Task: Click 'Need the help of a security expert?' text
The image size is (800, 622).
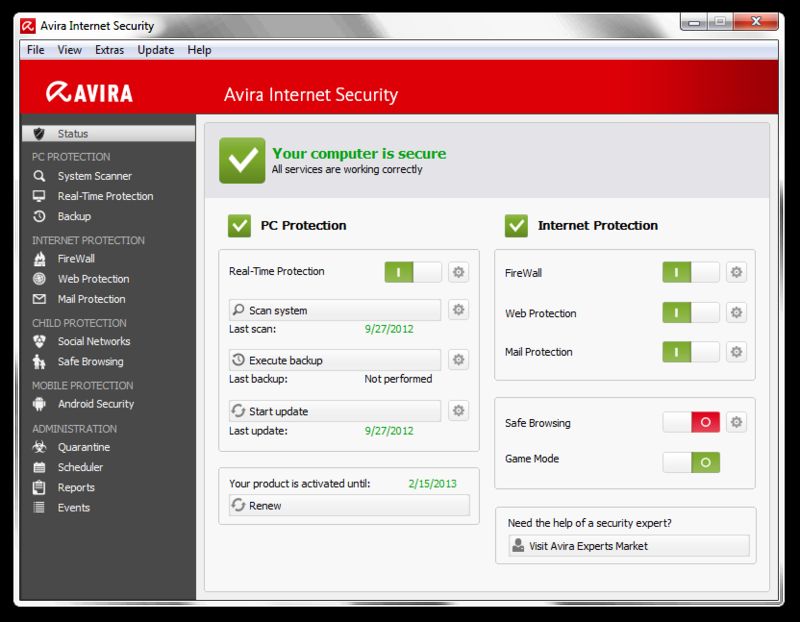Action: (589, 523)
